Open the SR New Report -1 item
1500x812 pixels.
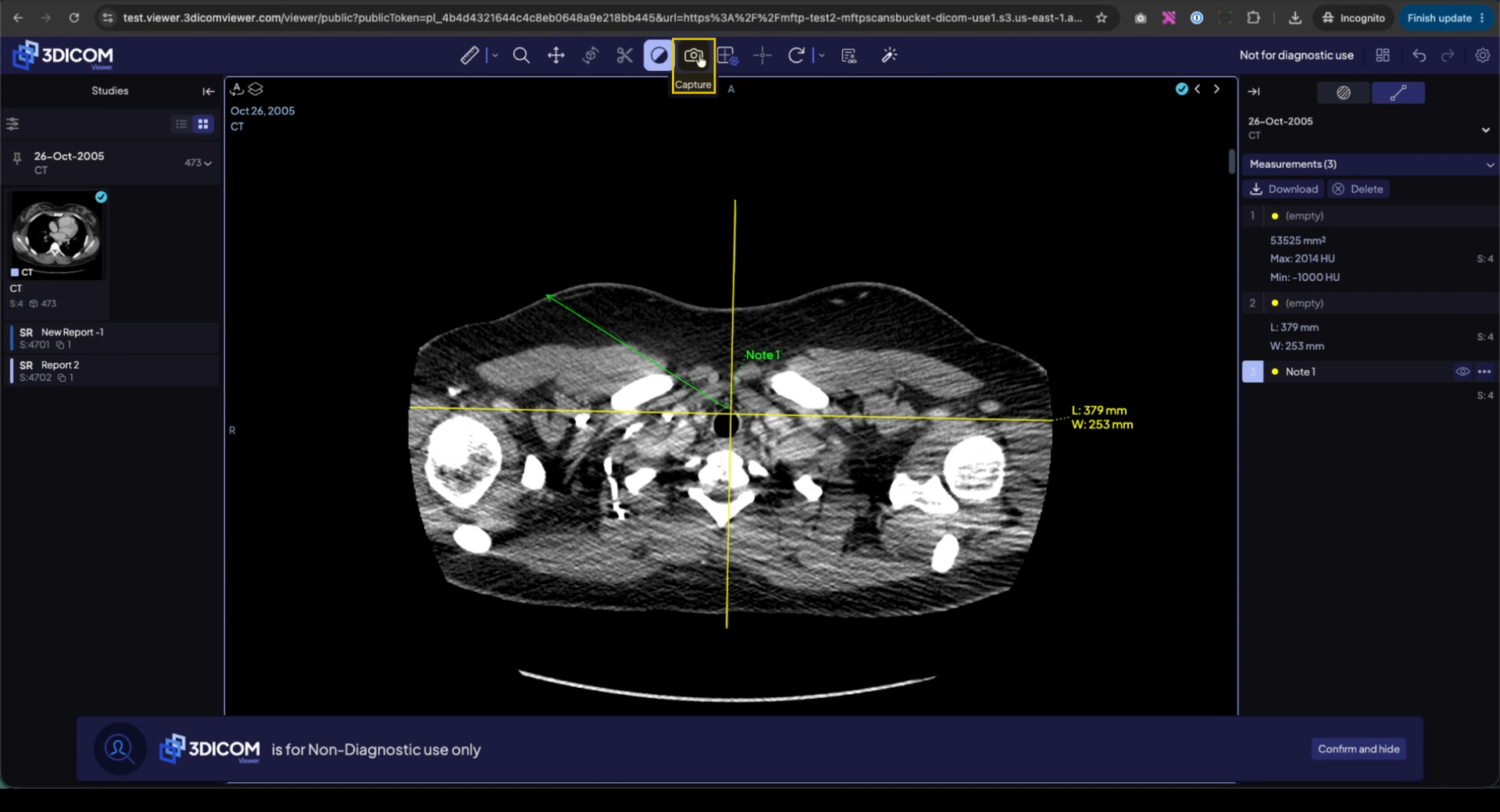(114, 338)
